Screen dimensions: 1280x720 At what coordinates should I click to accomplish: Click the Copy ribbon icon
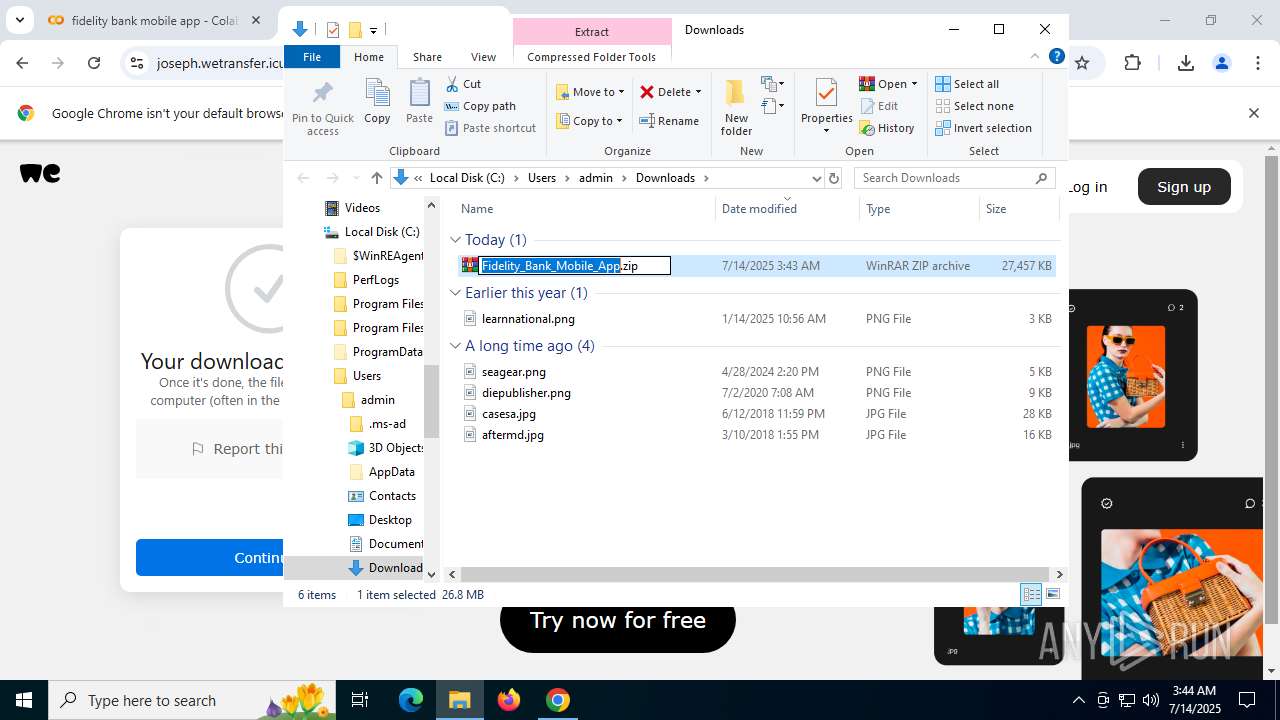(377, 102)
